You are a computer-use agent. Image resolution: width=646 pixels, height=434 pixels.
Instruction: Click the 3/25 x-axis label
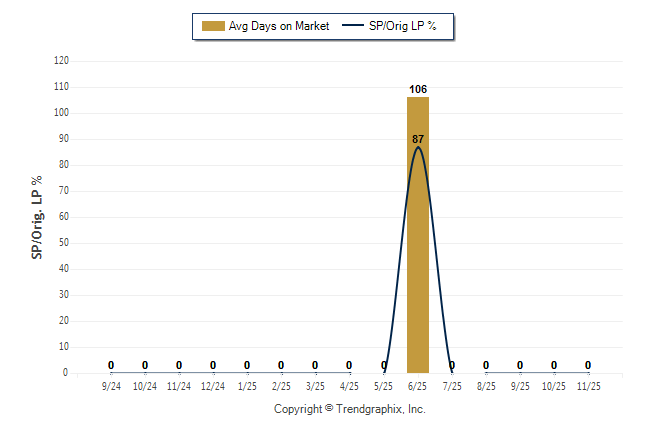(x=315, y=385)
